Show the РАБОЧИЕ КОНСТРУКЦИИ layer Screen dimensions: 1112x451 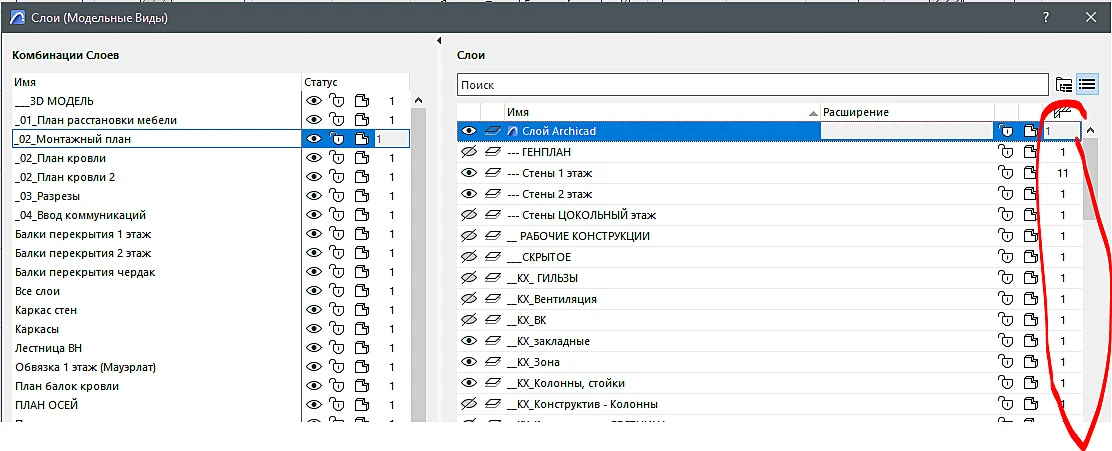pyautogui.click(x=468, y=236)
